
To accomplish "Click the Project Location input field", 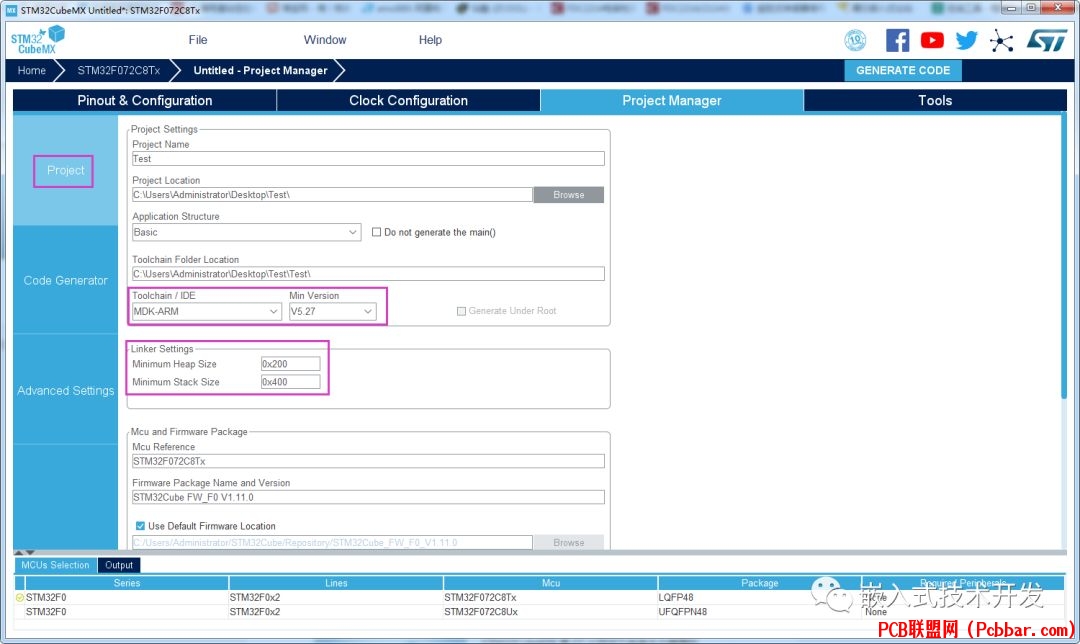I will point(332,195).
